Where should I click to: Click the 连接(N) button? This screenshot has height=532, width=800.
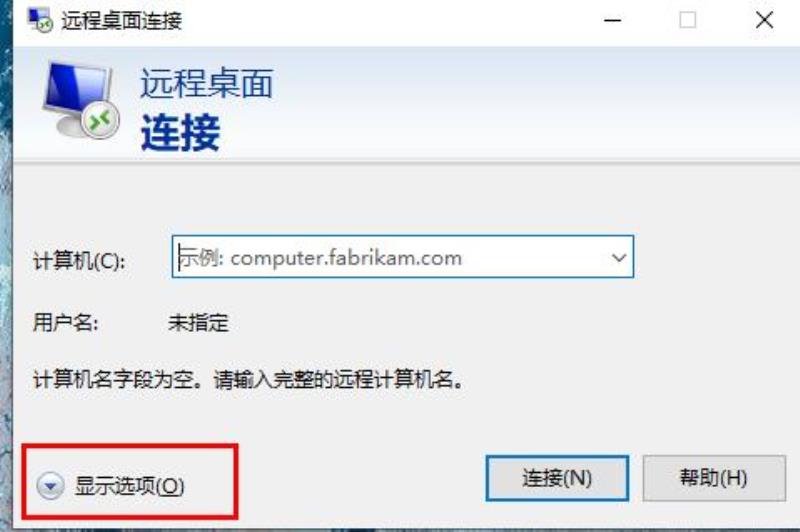tap(557, 478)
